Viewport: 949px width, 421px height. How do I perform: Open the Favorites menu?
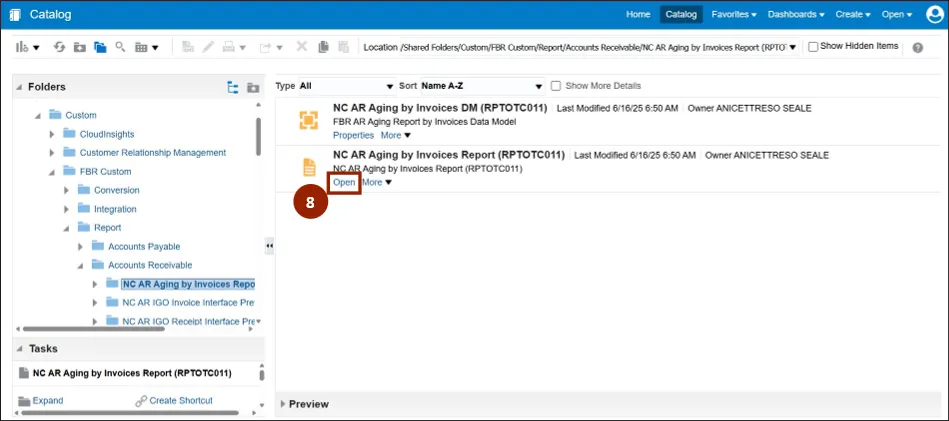(x=733, y=14)
